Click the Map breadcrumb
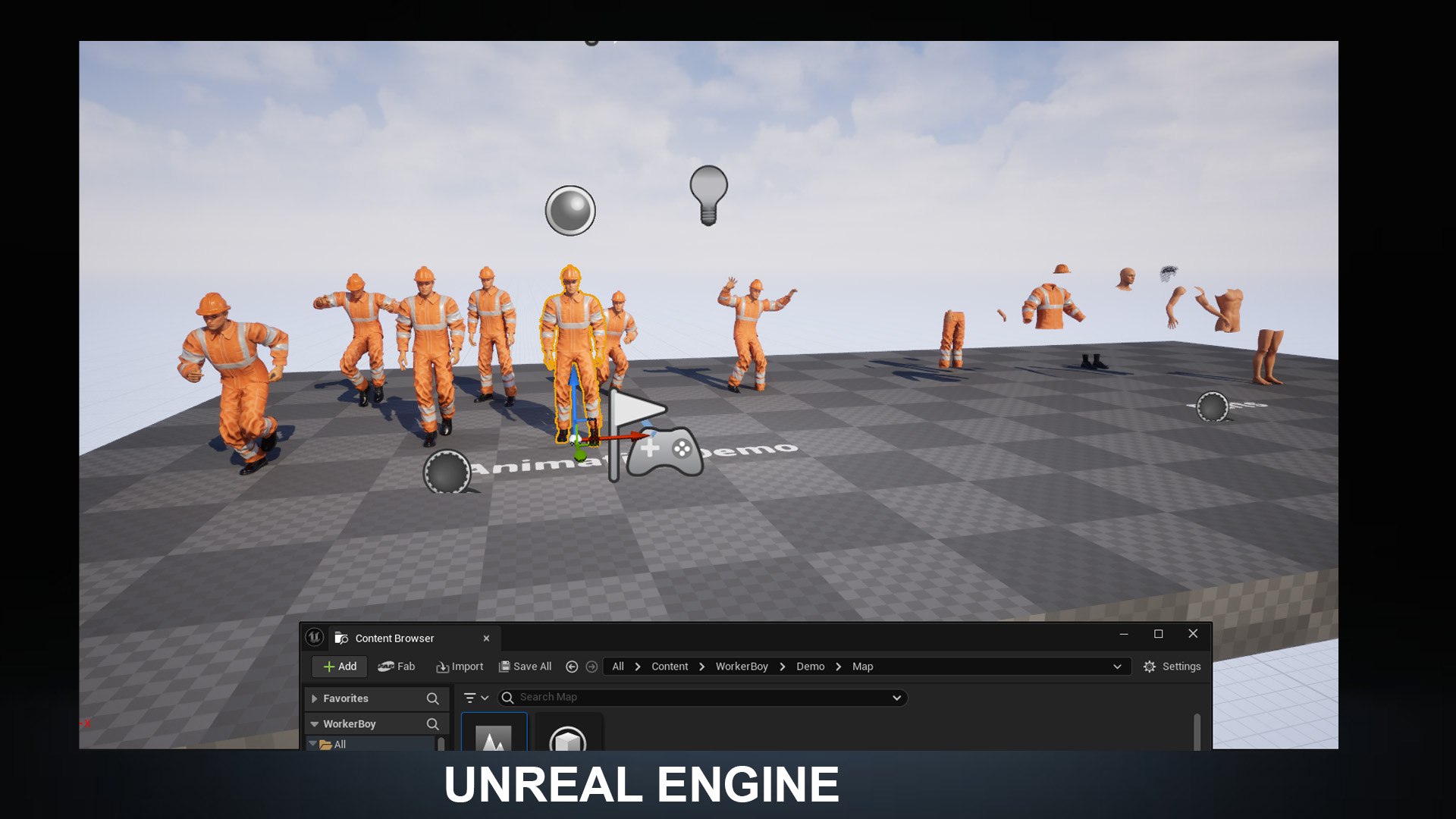Screen dimensions: 1456x819 tap(862, 667)
